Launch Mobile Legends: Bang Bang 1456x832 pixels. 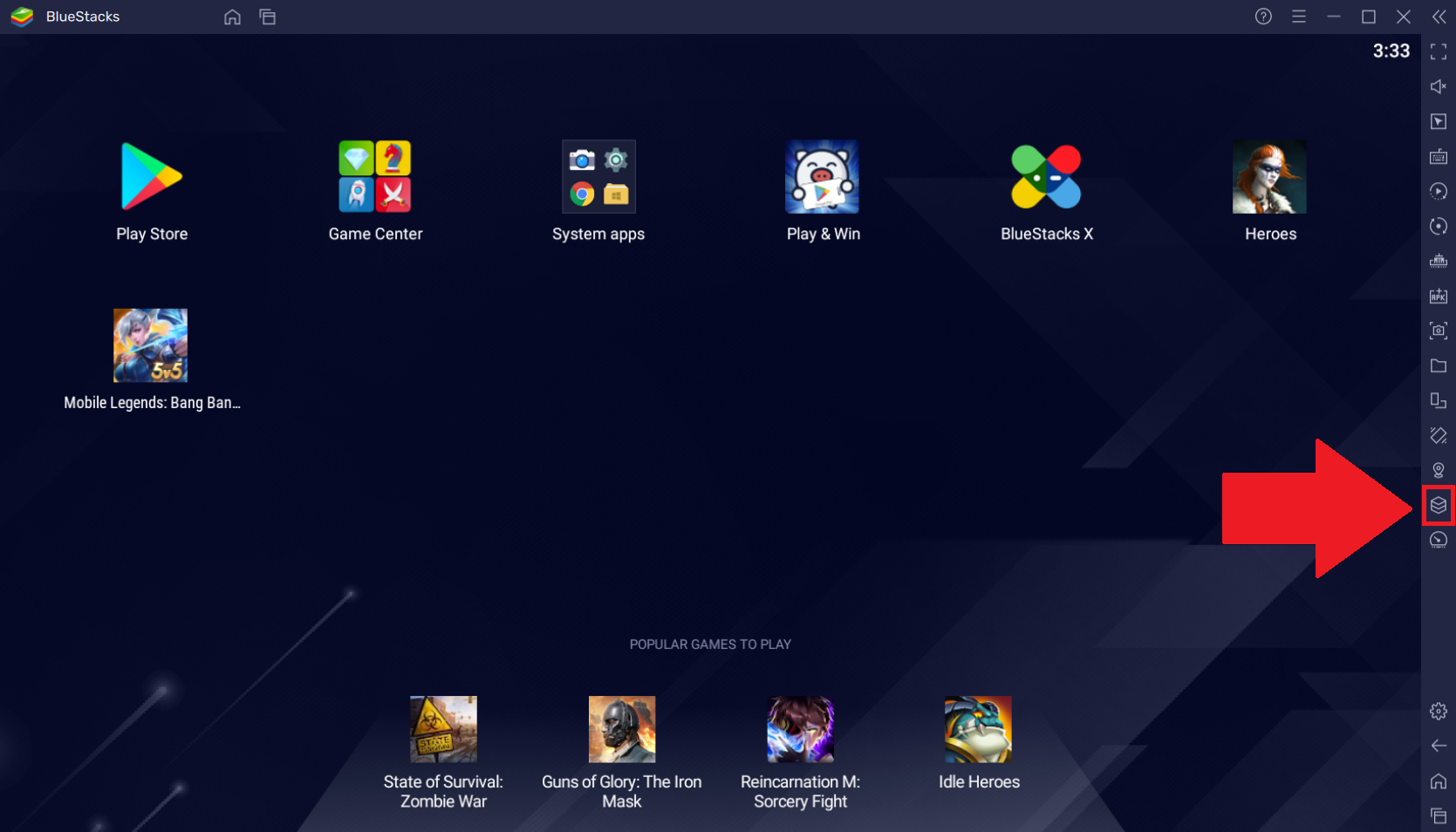pyautogui.click(x=150, y=345)
